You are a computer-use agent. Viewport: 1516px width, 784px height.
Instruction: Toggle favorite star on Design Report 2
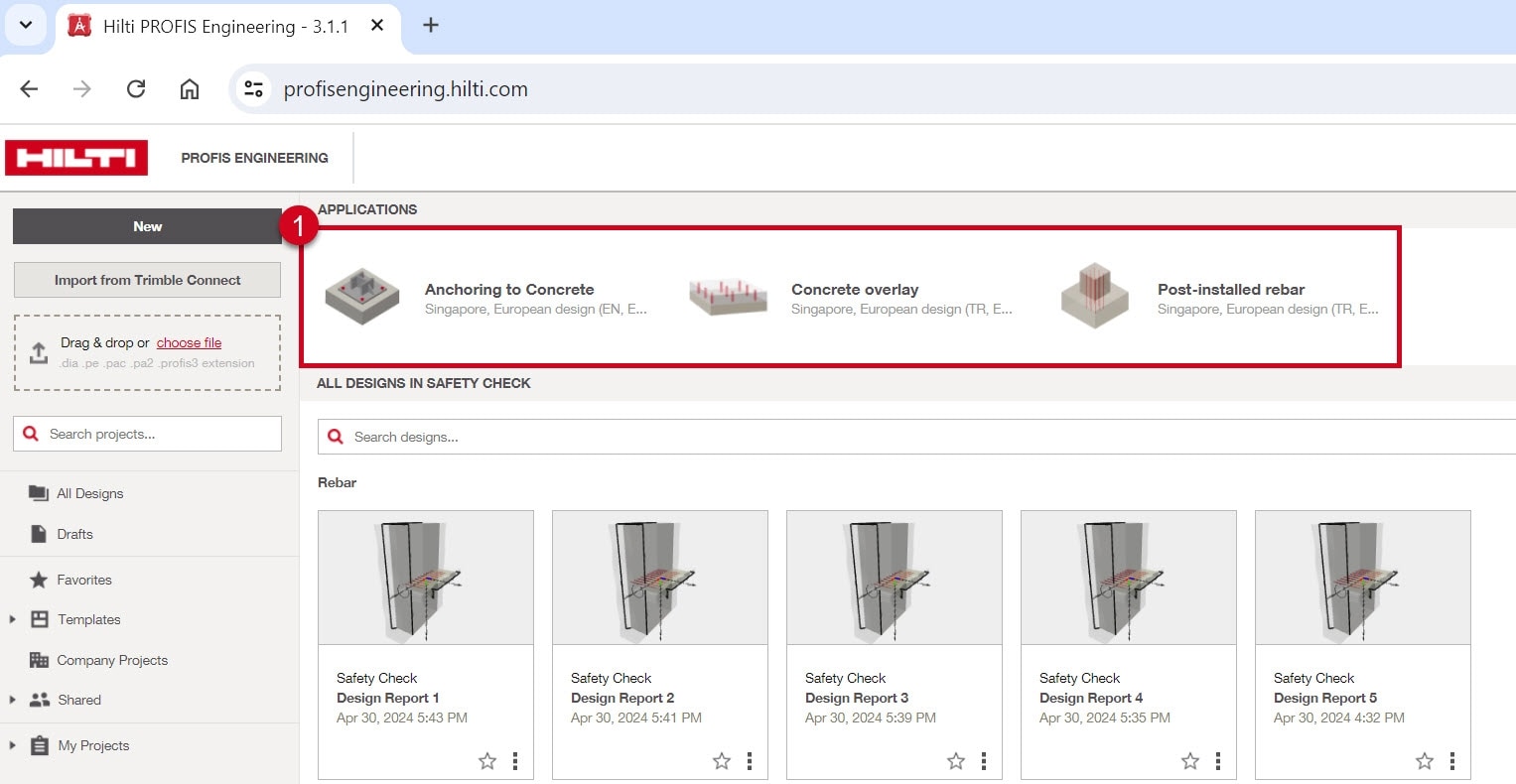[x=722, y=761]
